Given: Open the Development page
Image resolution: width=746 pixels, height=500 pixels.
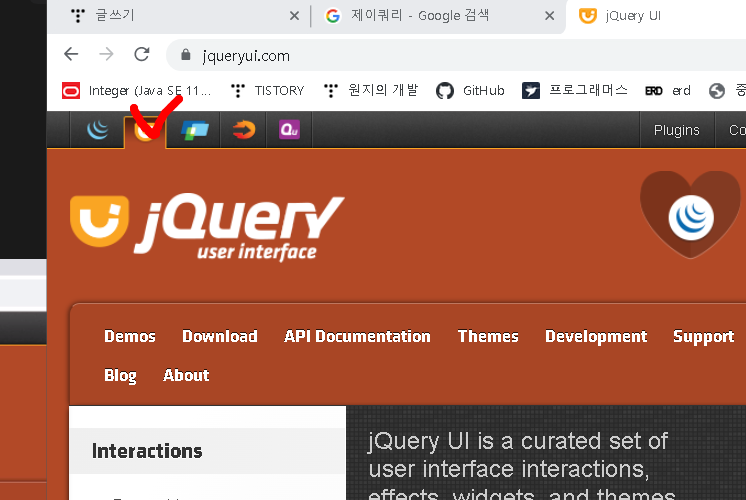Looking at the screenshot, I should (596, 336).
